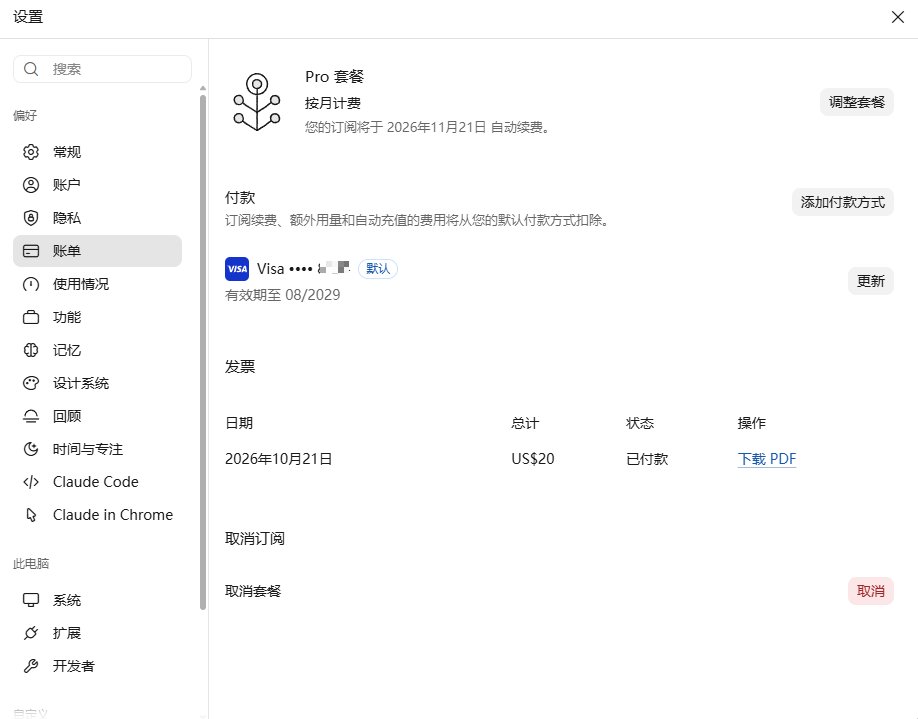Open the 隐私 settings section
The width and height of the screenshot is (918, 719).
click(x=97, y=218)
